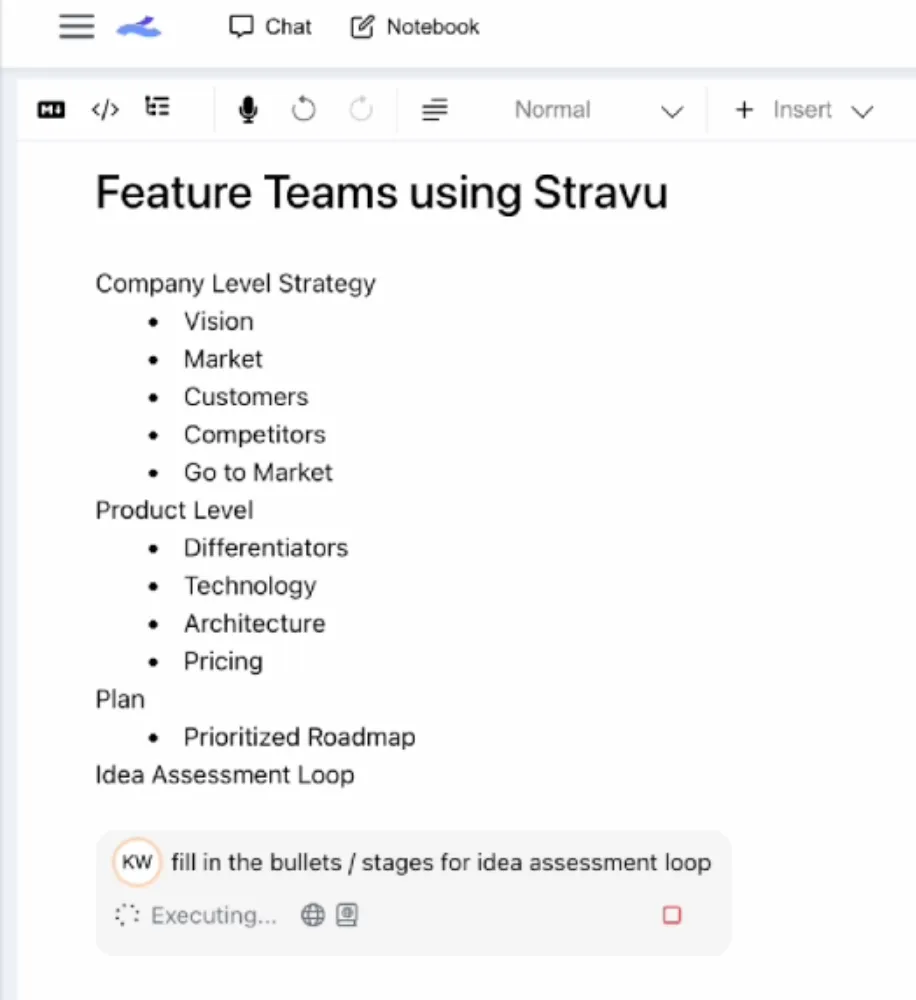Stop execution with the red square button

point(672,915)
